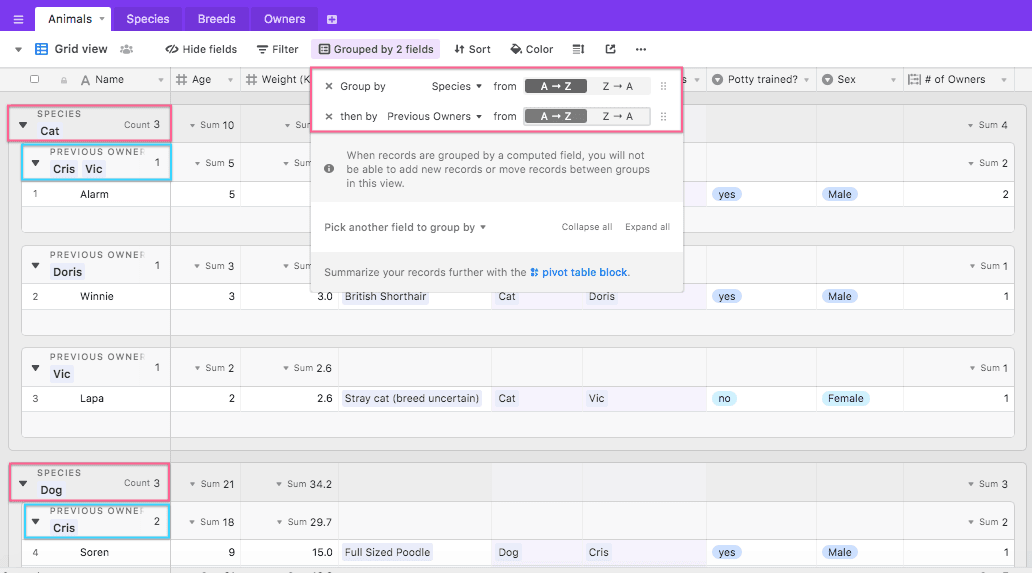Collapse the Cat species group
This screenshot has height=573, width=1032.
23,125
